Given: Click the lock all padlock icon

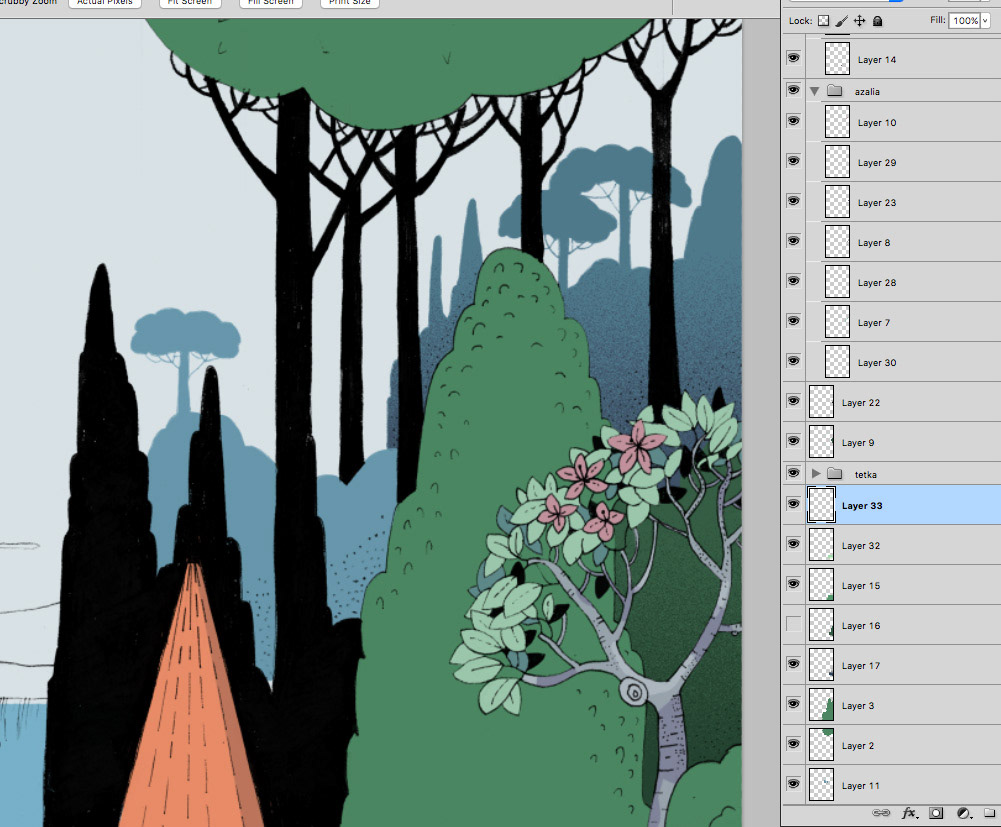Looking at the screenshot, I should (878, 21).
